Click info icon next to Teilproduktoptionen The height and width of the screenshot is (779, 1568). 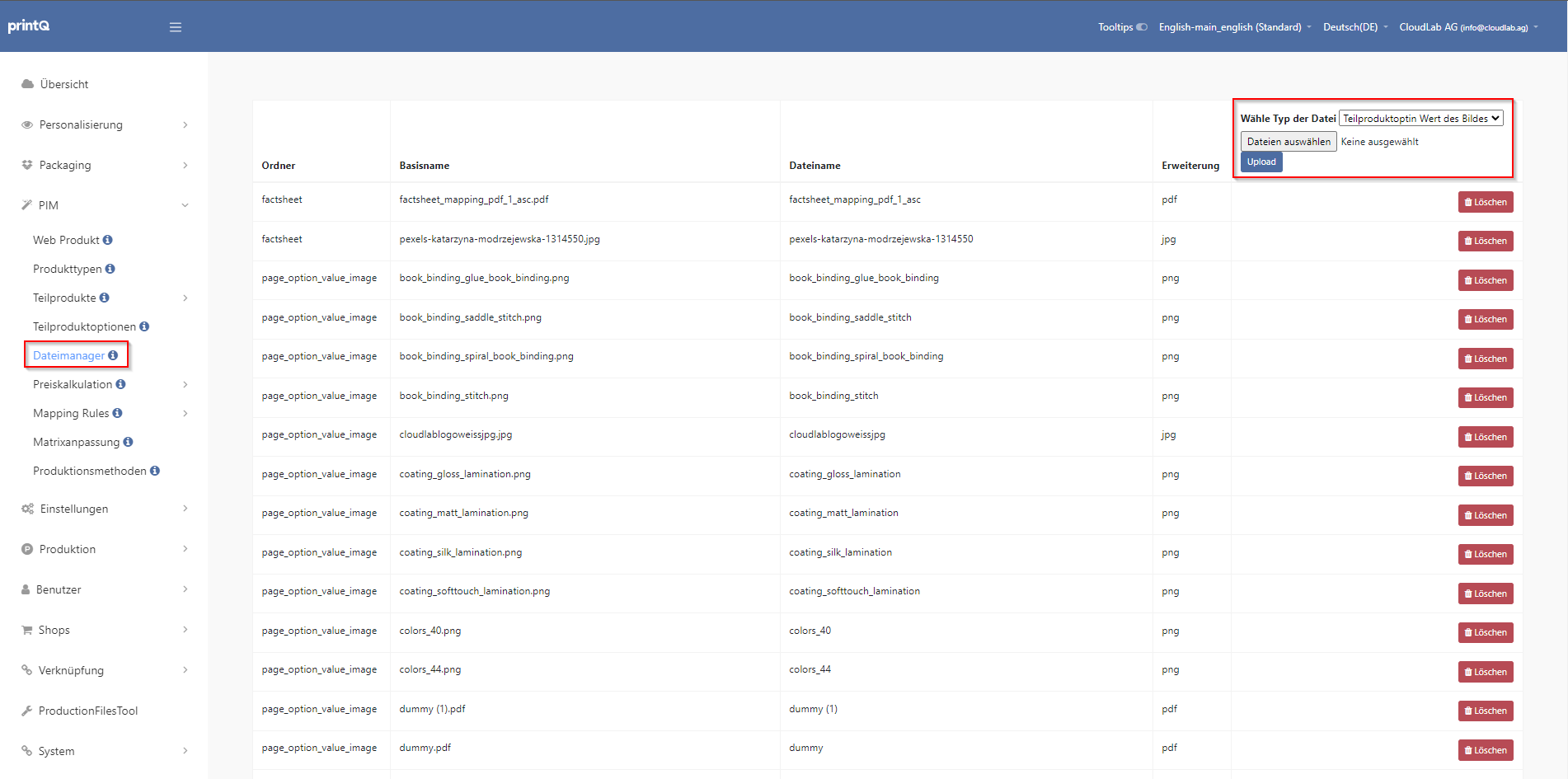pos(144,326)
